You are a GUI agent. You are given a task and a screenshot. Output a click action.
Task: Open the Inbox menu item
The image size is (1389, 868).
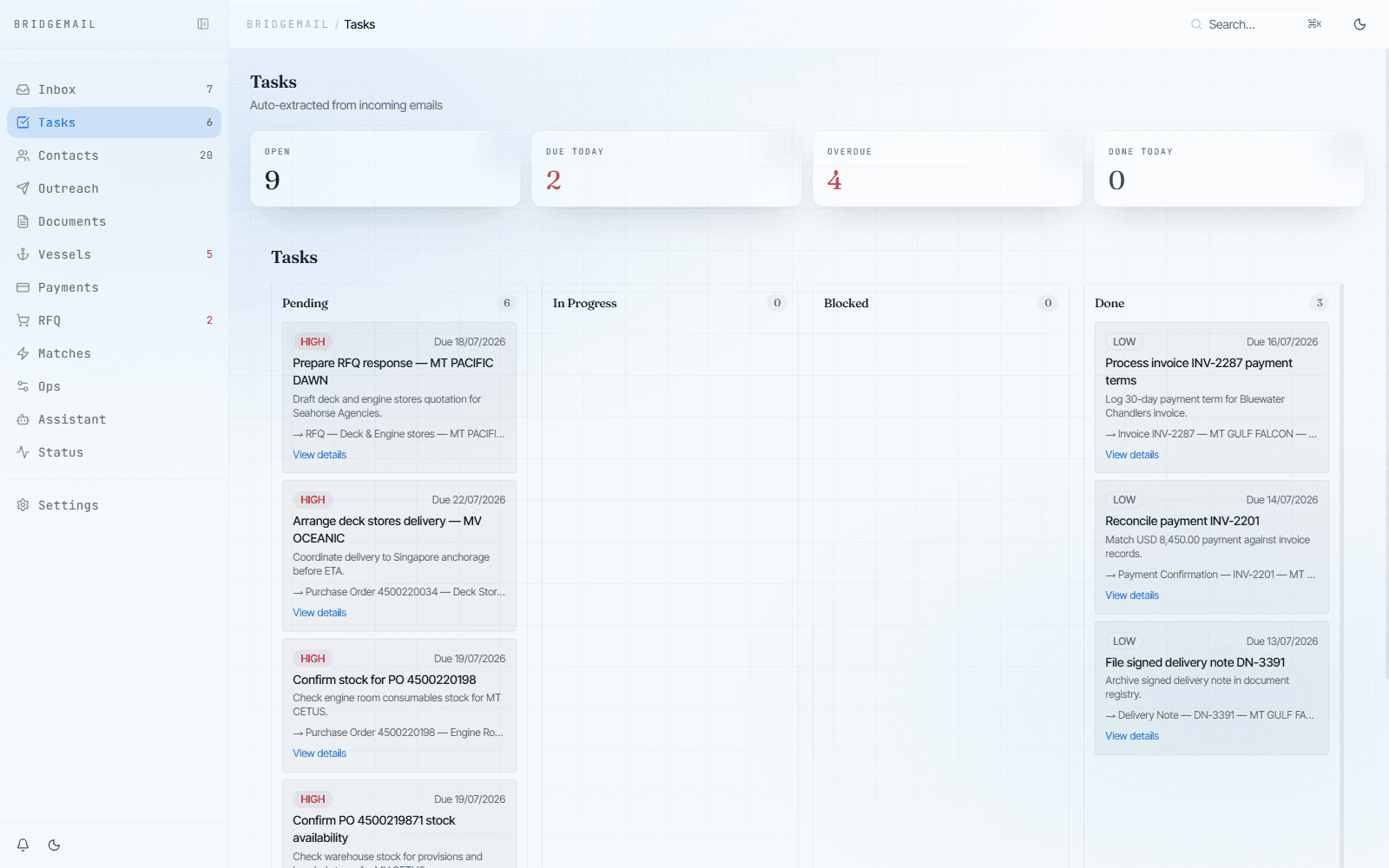tap(115, 89)
